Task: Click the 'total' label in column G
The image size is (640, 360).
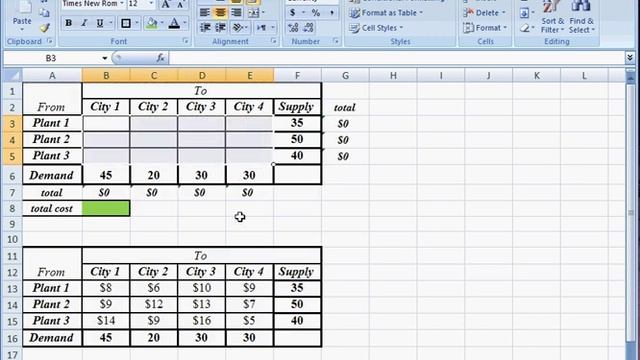Action: point(344,108)
